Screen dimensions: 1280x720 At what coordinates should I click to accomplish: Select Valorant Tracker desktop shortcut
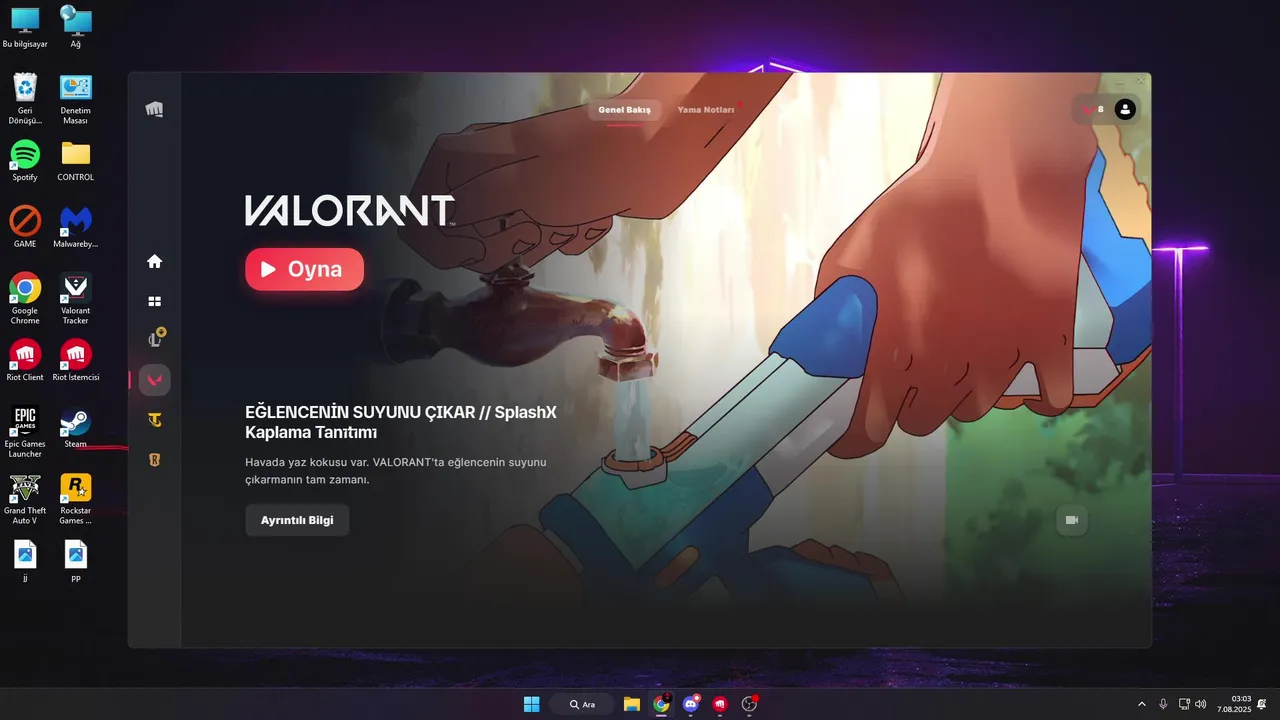coord(76,298)
